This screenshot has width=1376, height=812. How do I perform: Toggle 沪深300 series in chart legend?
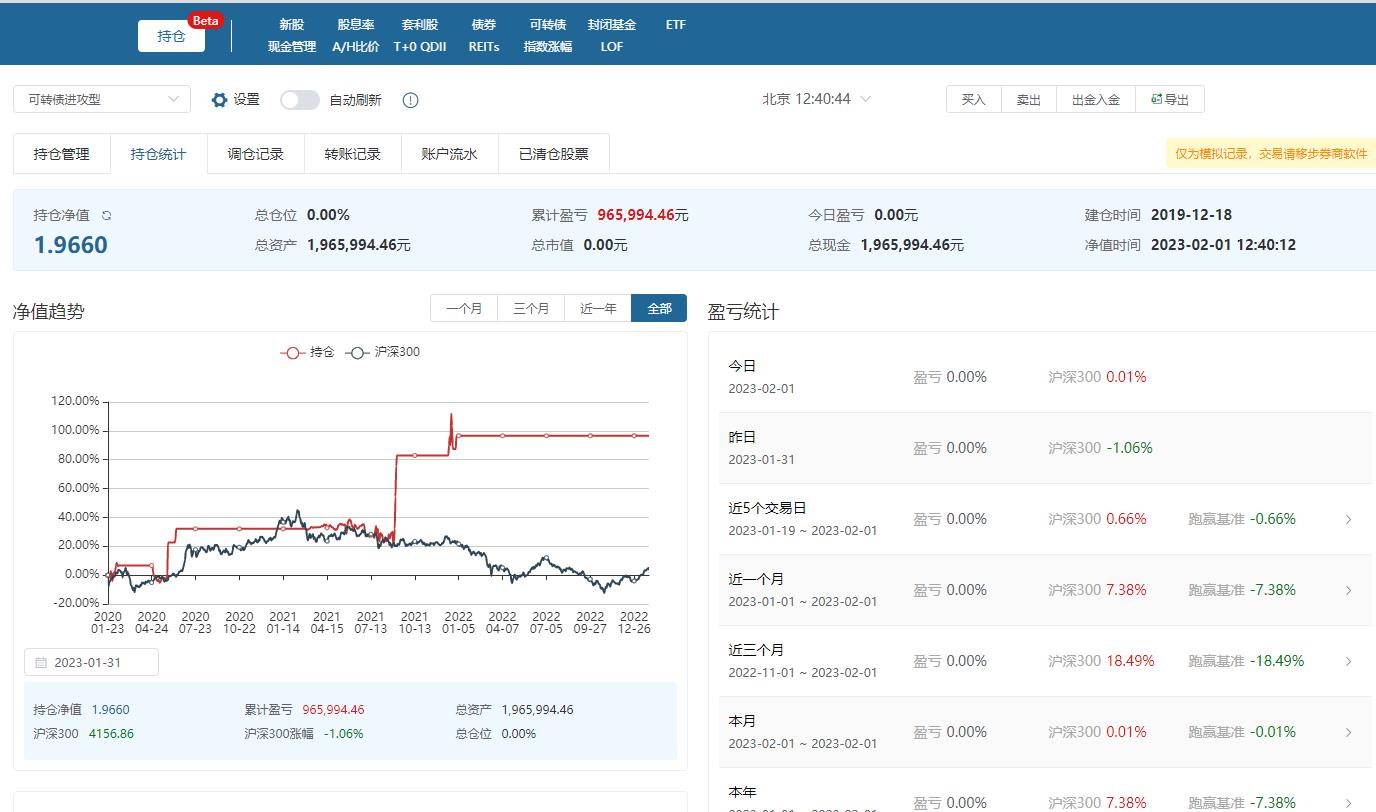(x=383, y=352)
